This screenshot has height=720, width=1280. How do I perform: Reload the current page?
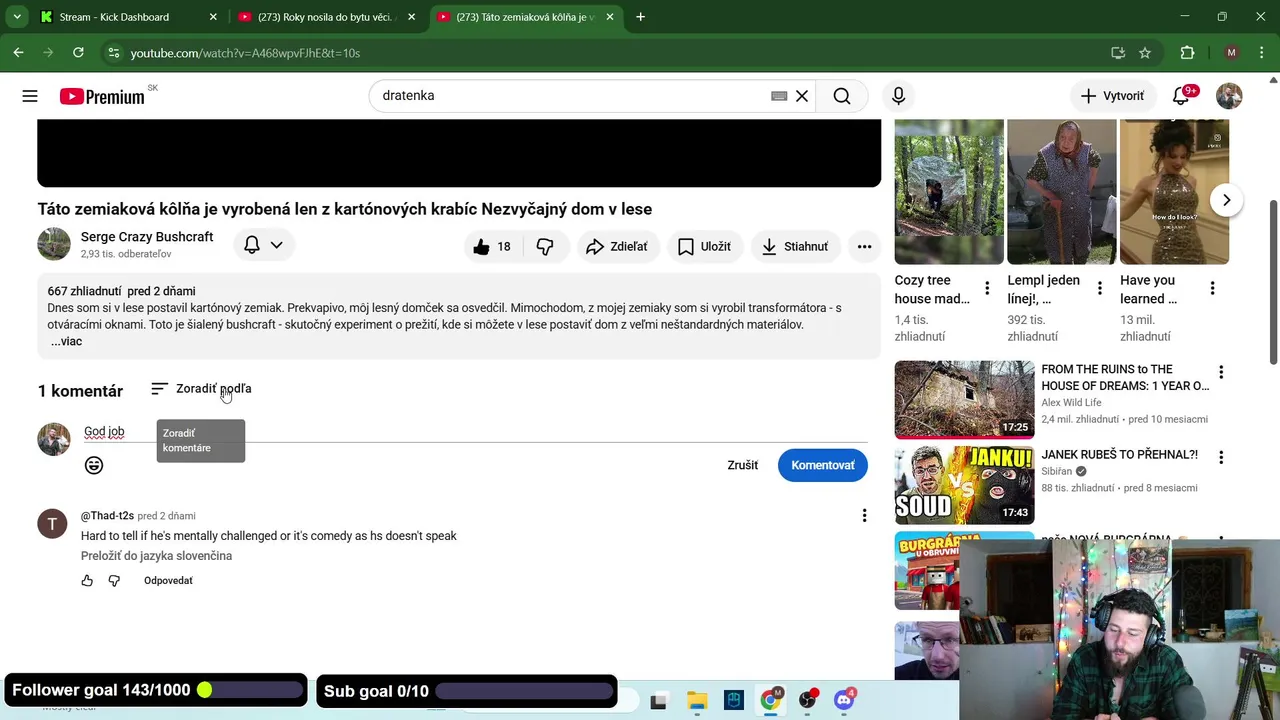78,53
